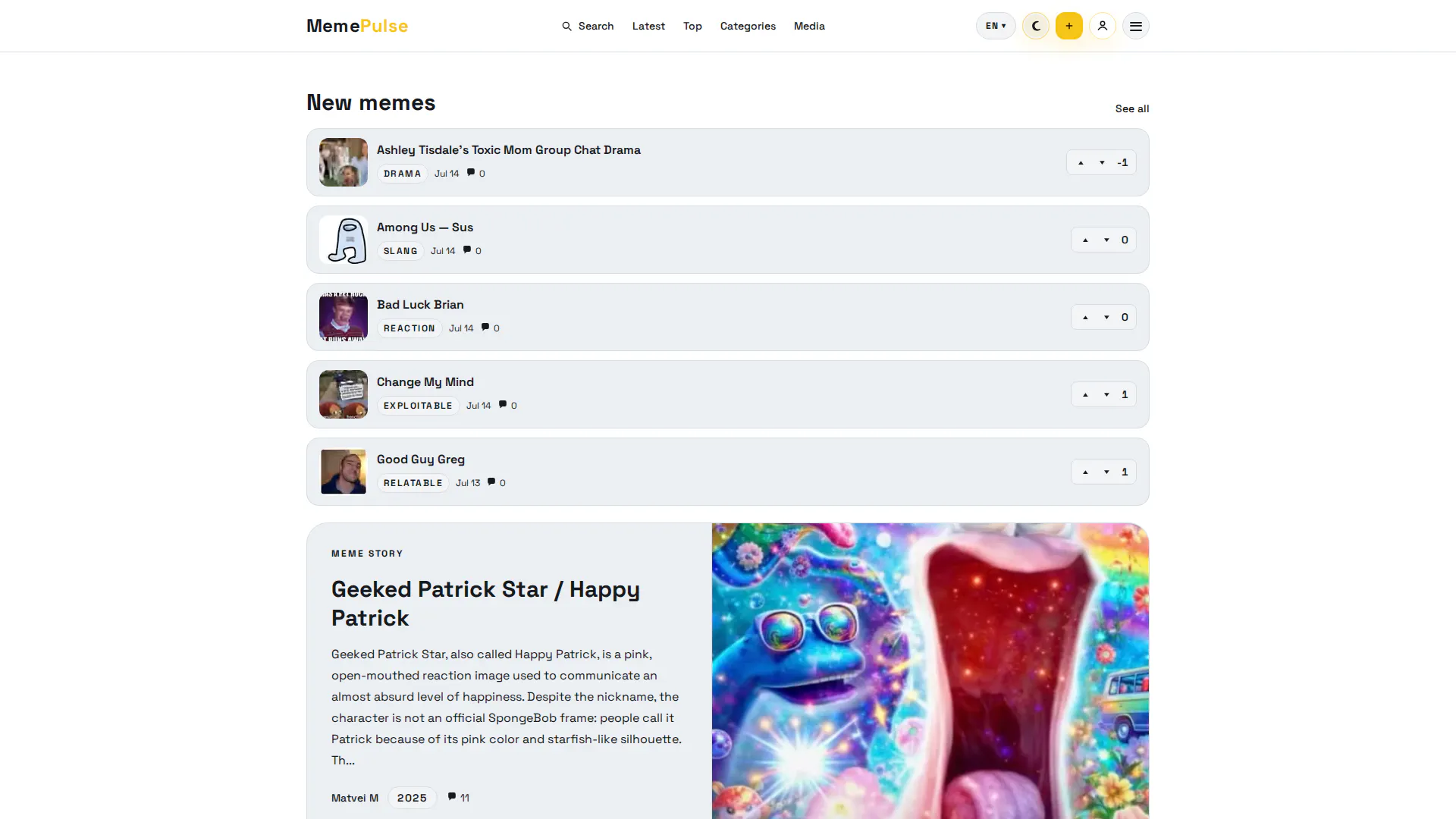Click the comment icon on Good Guy Greg row

(491, 482)
